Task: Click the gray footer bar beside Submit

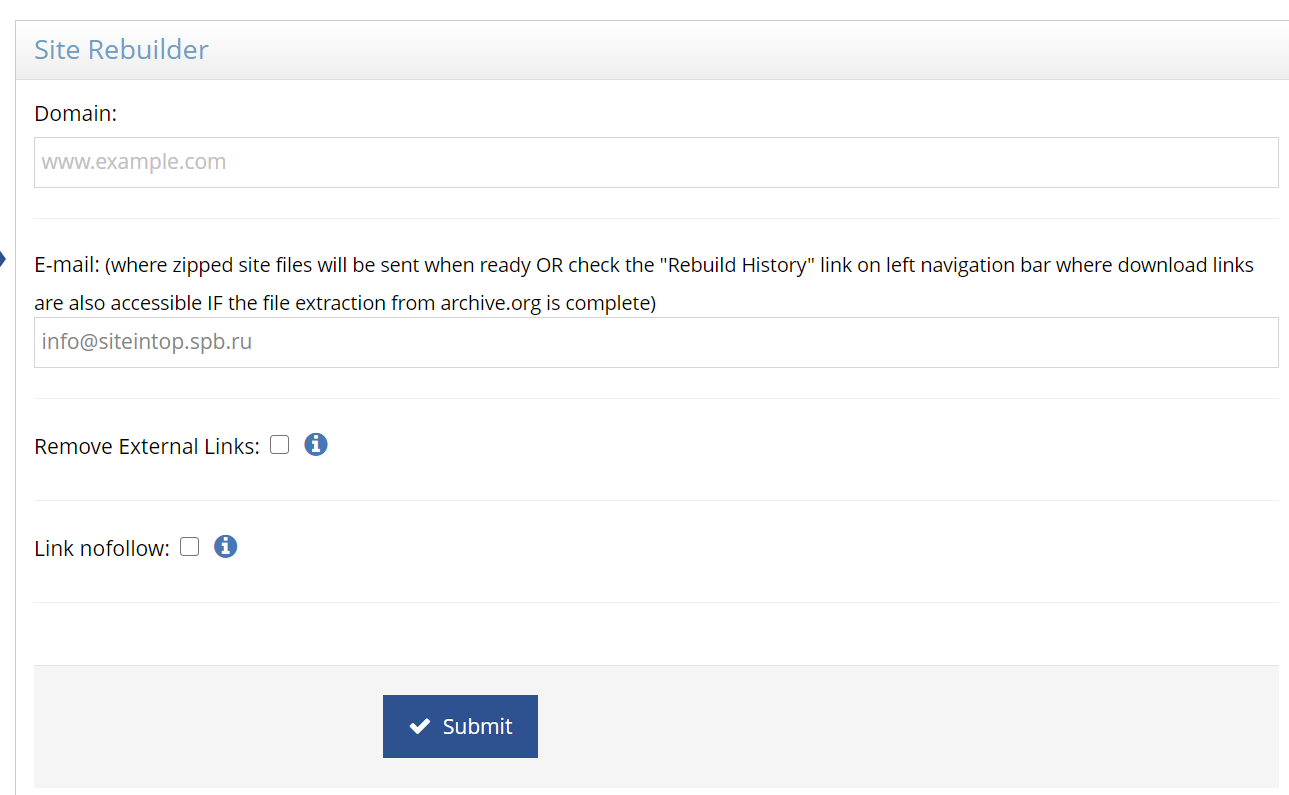Action: pos(900,726)
